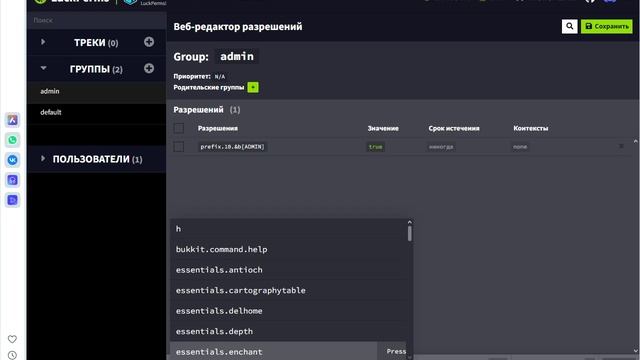Choose essentials.antioch suggestion
The width and height of the screenshot is (640, 360).
tap(288, 269)
